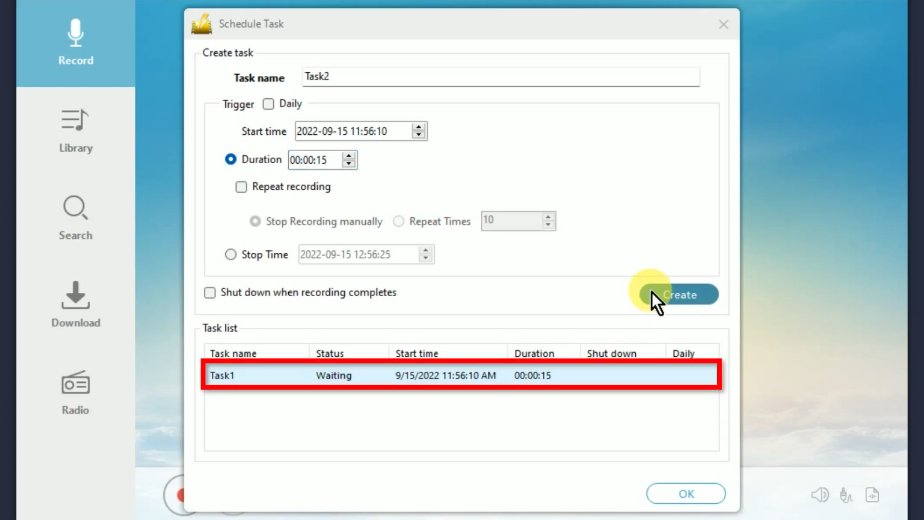Increase the Repeat Times count
Screen dimensions: 924x520
pos(548,217)
